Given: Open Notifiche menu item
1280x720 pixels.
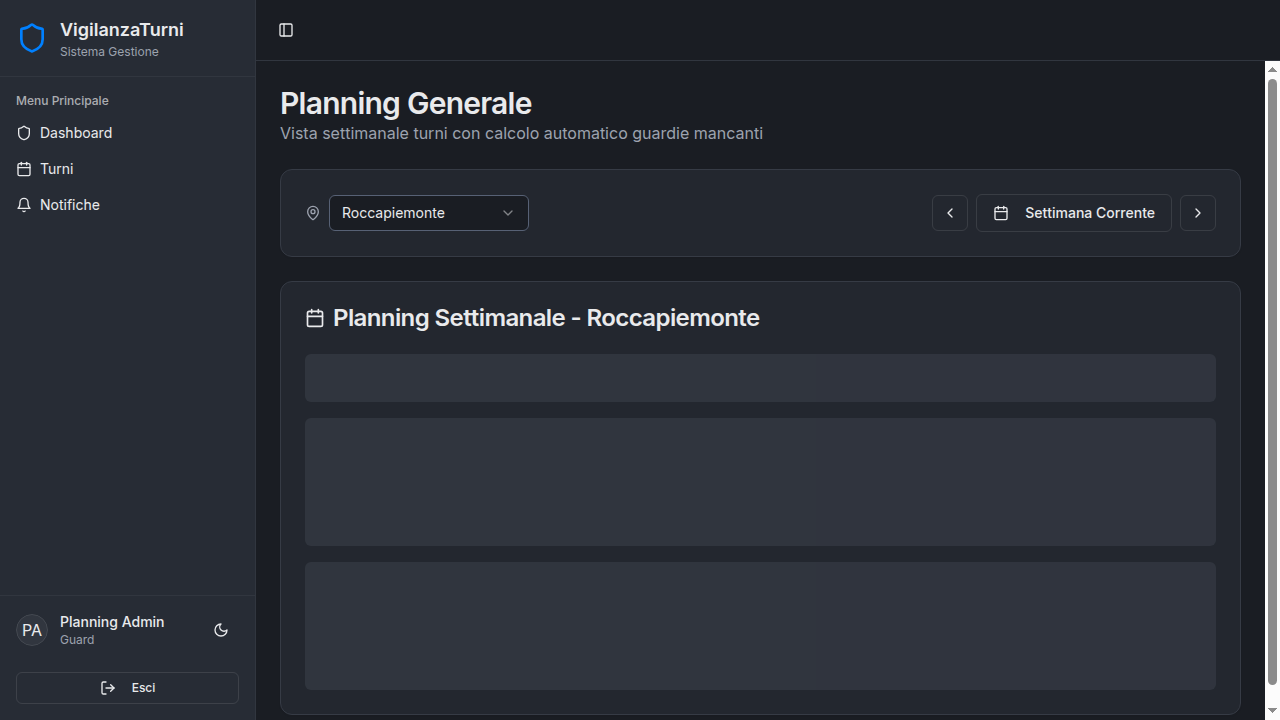Looking at the screenshot, I should 70,205.
